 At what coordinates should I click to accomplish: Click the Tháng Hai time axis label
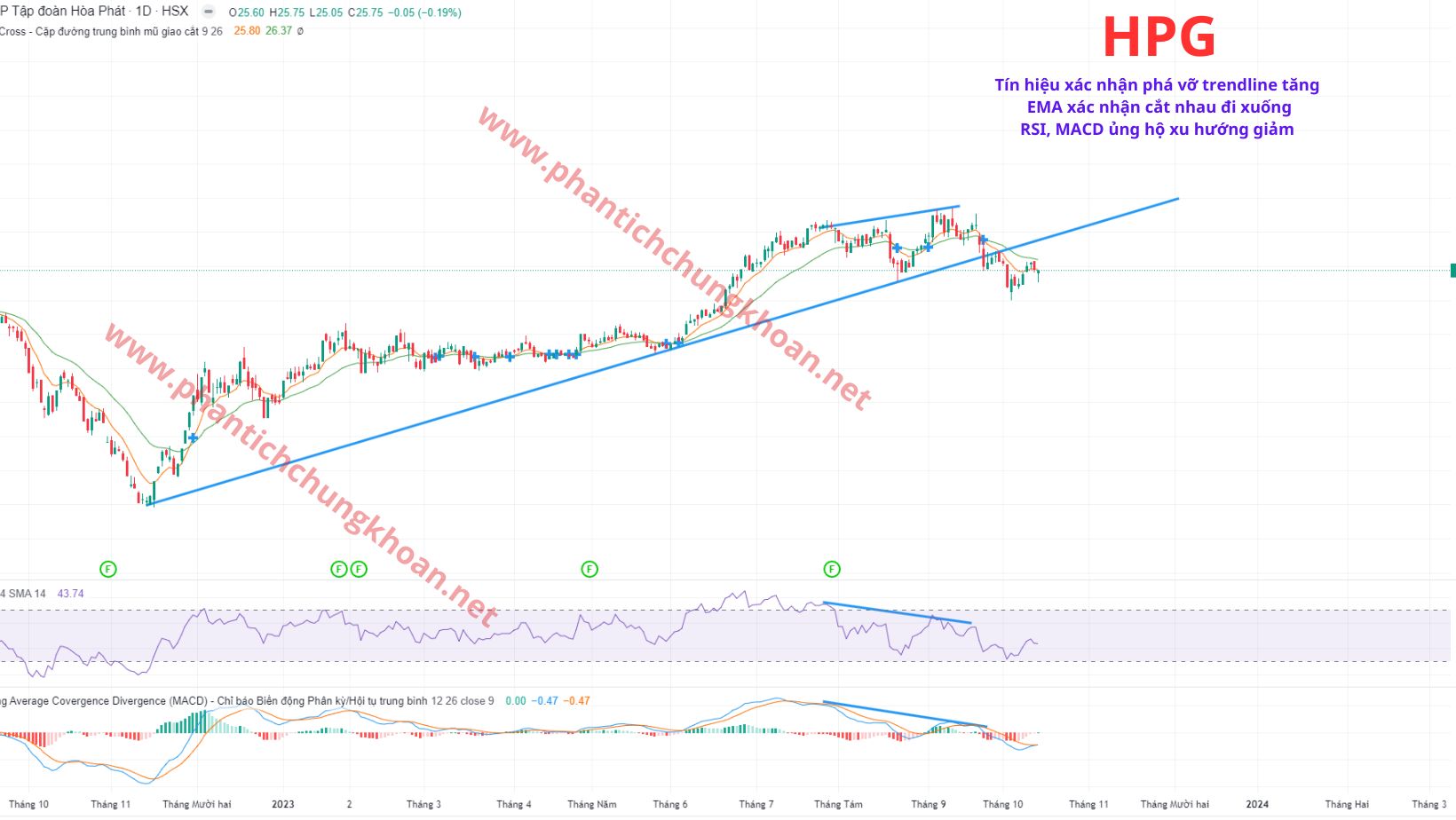point(1347,804)
